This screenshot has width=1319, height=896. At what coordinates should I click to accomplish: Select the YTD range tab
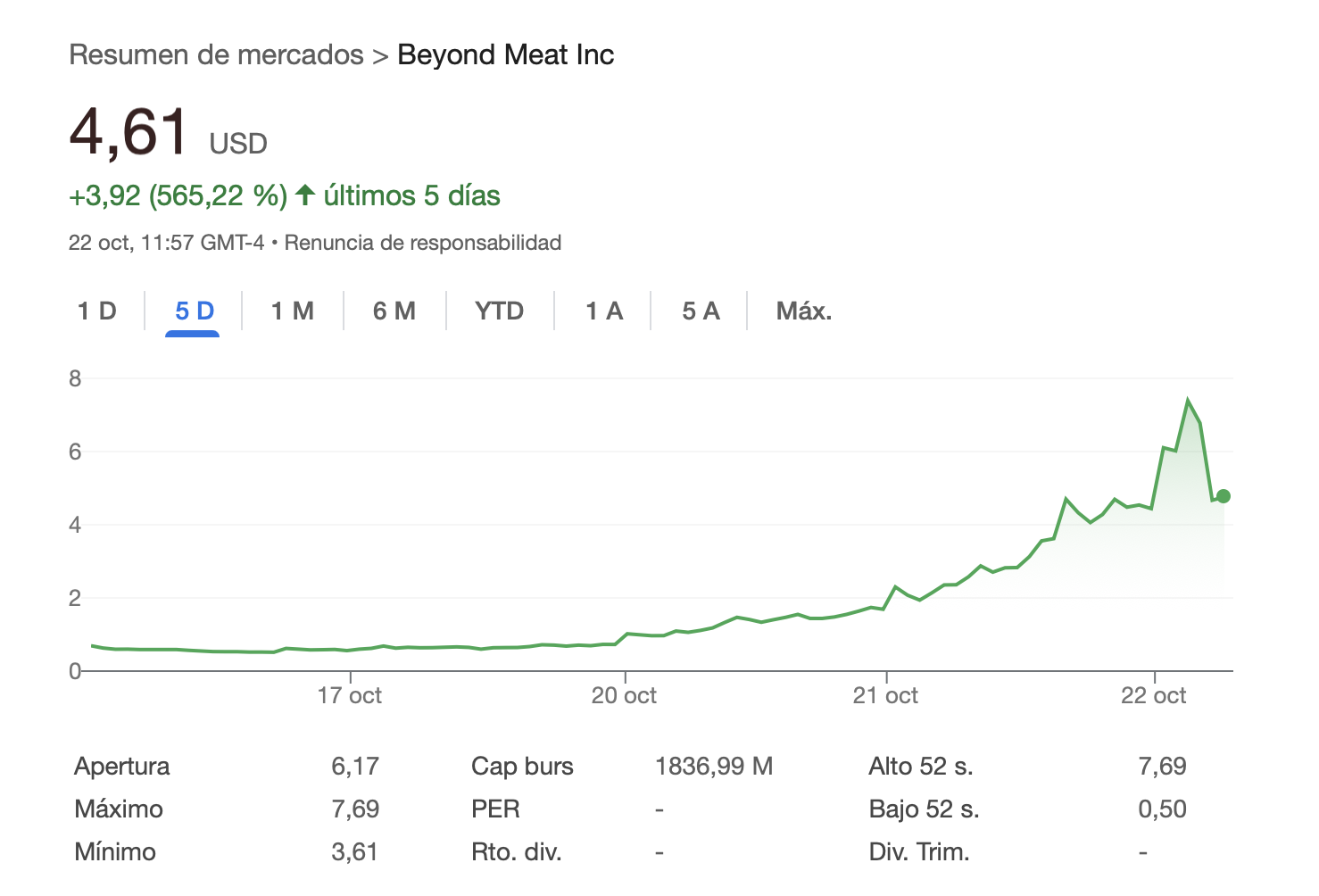(499, 311)
